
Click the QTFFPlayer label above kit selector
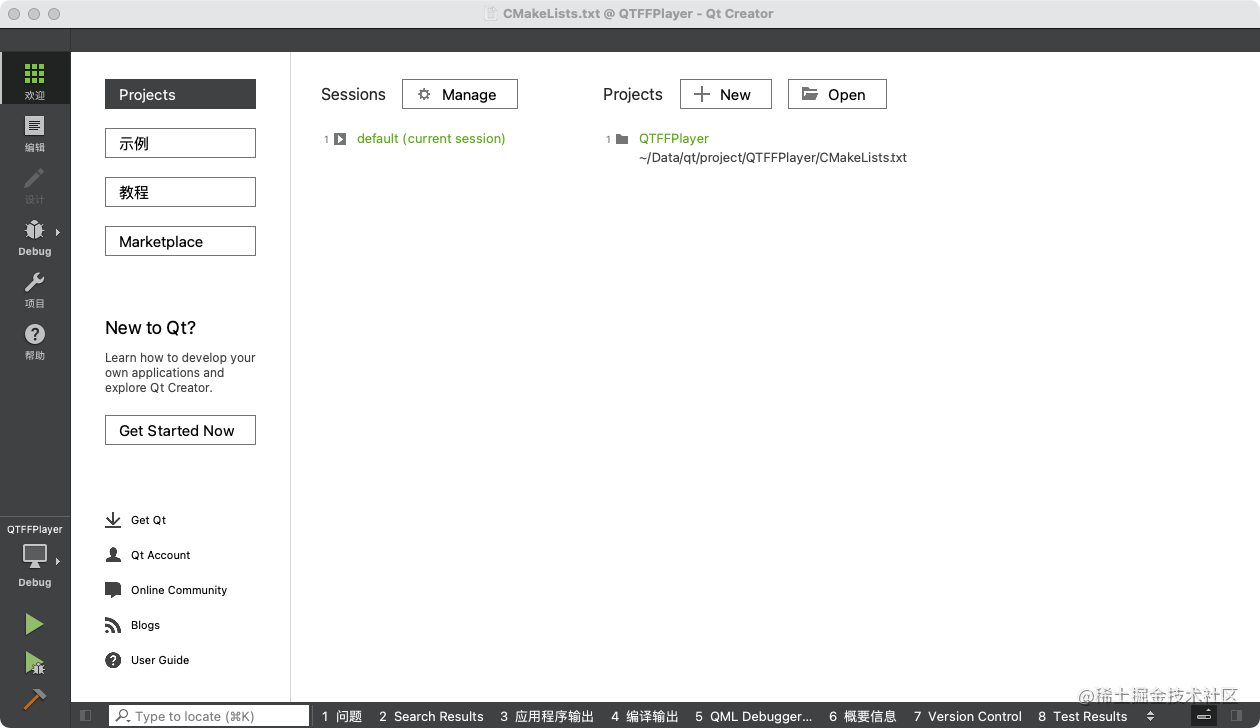coord(35,529)
